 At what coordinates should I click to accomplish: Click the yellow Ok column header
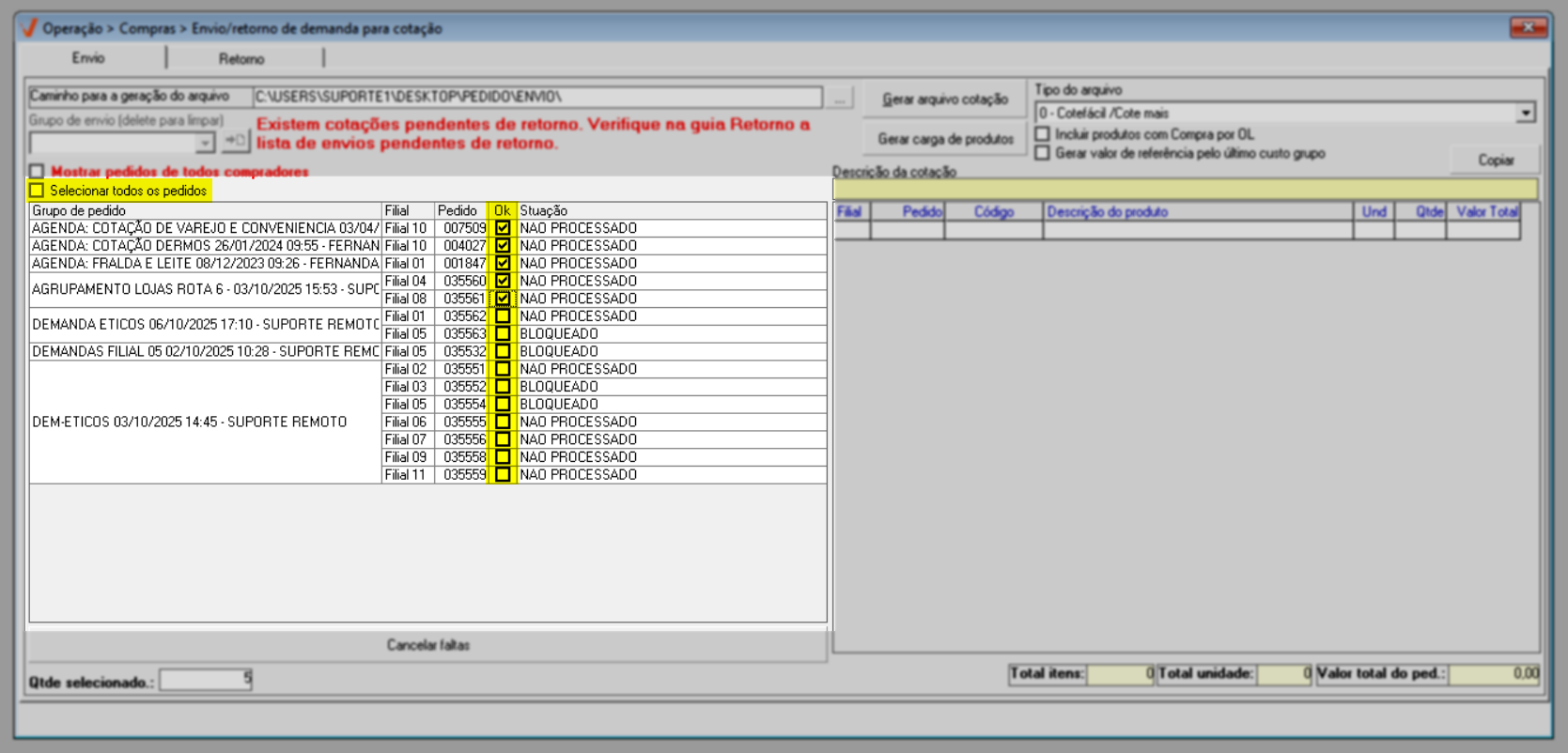coord(503,211)
